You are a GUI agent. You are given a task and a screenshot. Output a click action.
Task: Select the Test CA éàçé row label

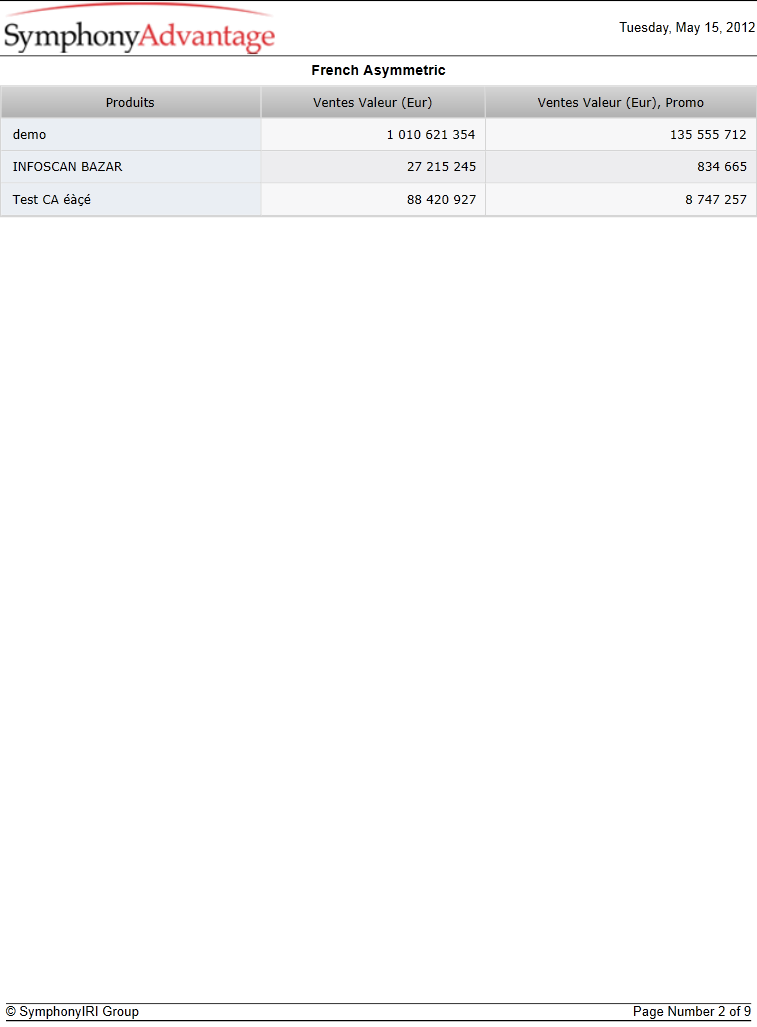52,199
